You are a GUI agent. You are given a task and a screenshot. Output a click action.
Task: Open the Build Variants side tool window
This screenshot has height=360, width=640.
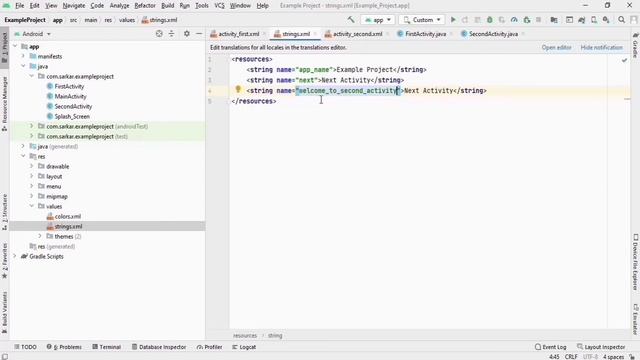(4, 312)
